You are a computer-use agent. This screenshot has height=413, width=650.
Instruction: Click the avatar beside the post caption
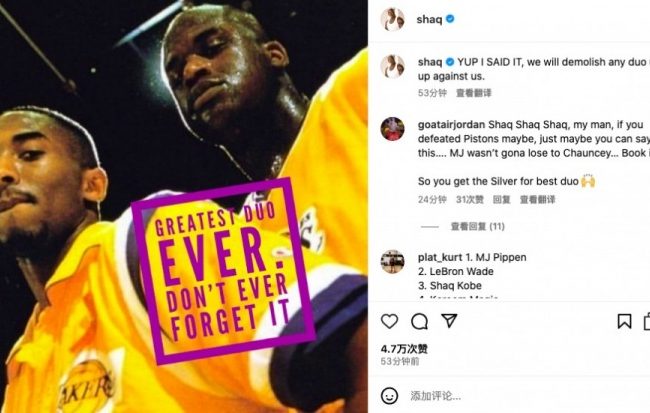click(x=393, y=67)
